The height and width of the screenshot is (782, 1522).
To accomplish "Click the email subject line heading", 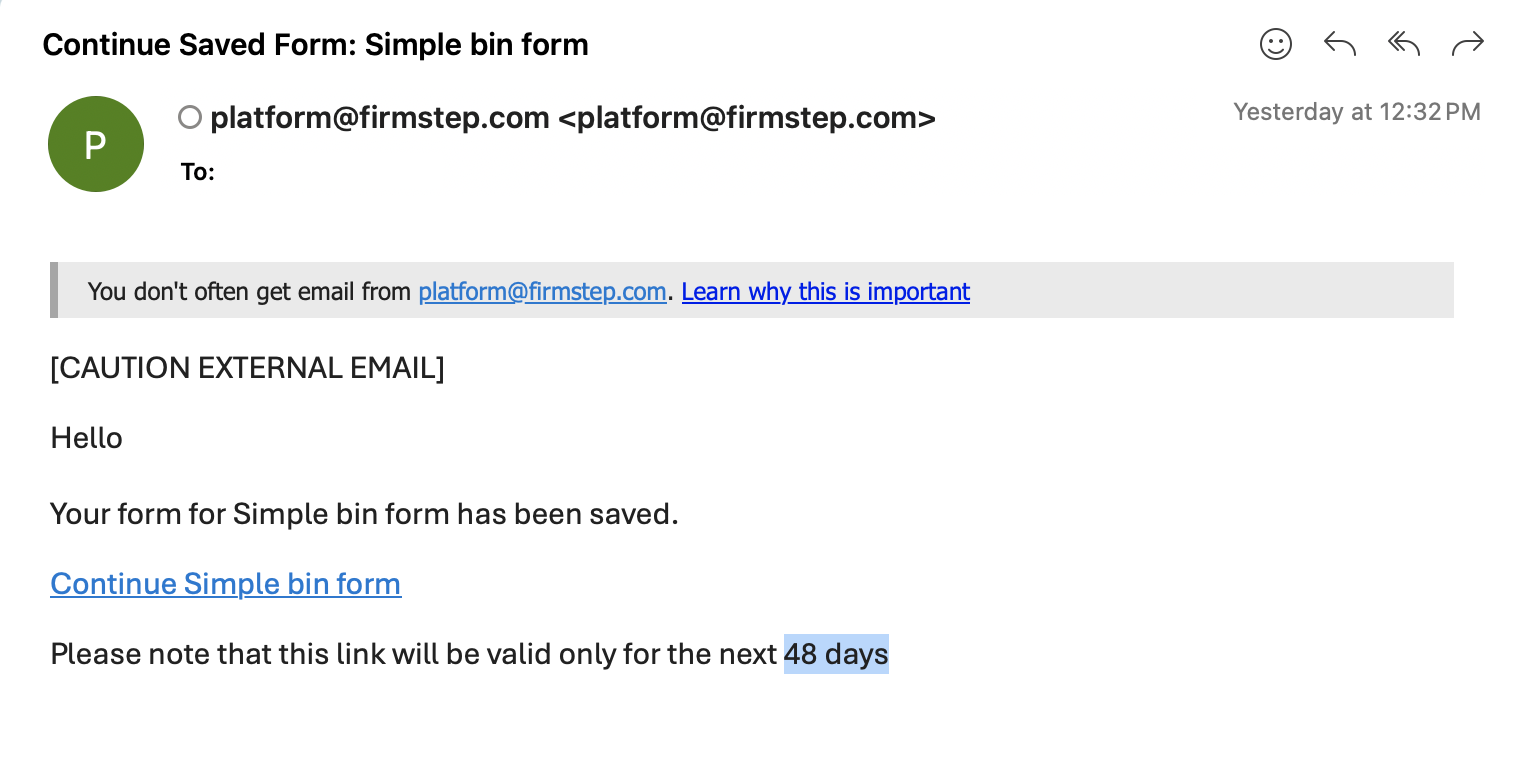I will coord(315,45).
